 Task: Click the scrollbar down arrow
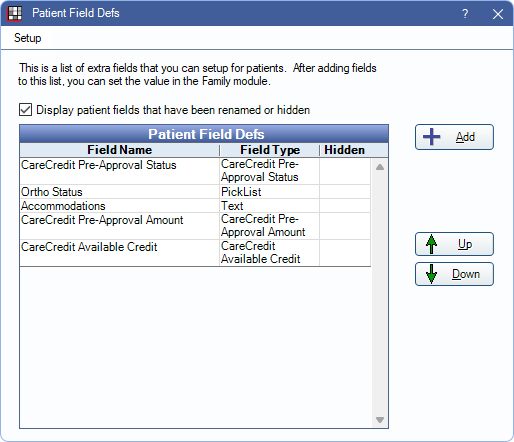point(380,420)
